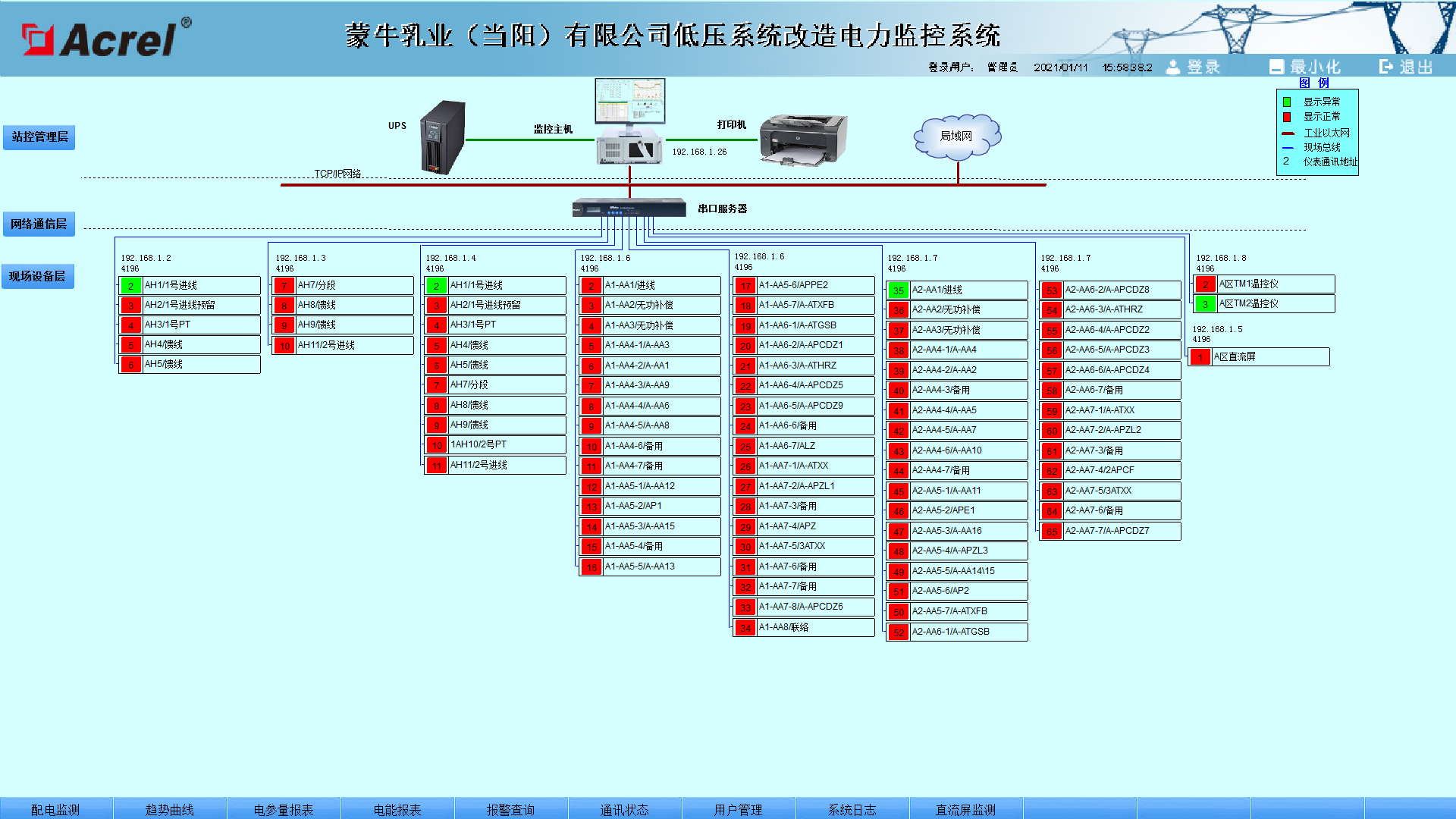Click the printer device icon
Viewport: 1456px width, 819px height.
tap(803, 139)
